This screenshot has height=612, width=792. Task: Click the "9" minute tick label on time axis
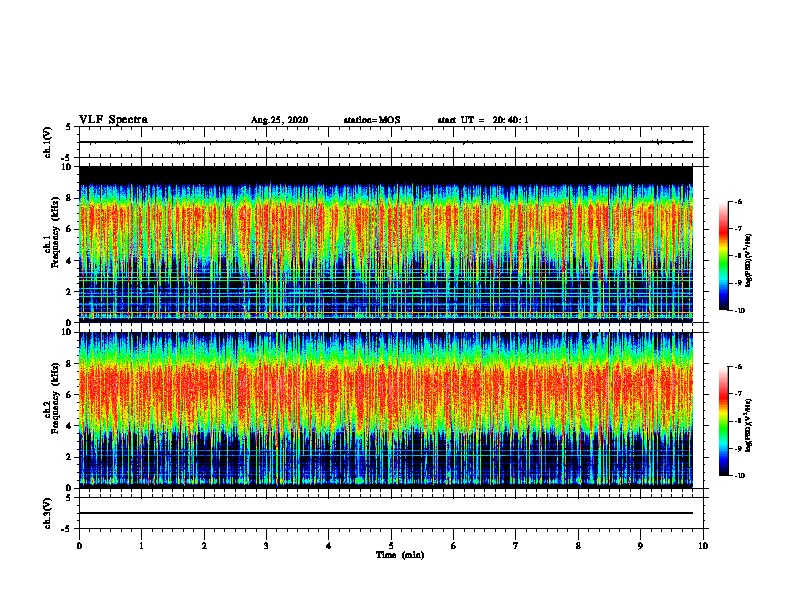(x=640, y=546)
